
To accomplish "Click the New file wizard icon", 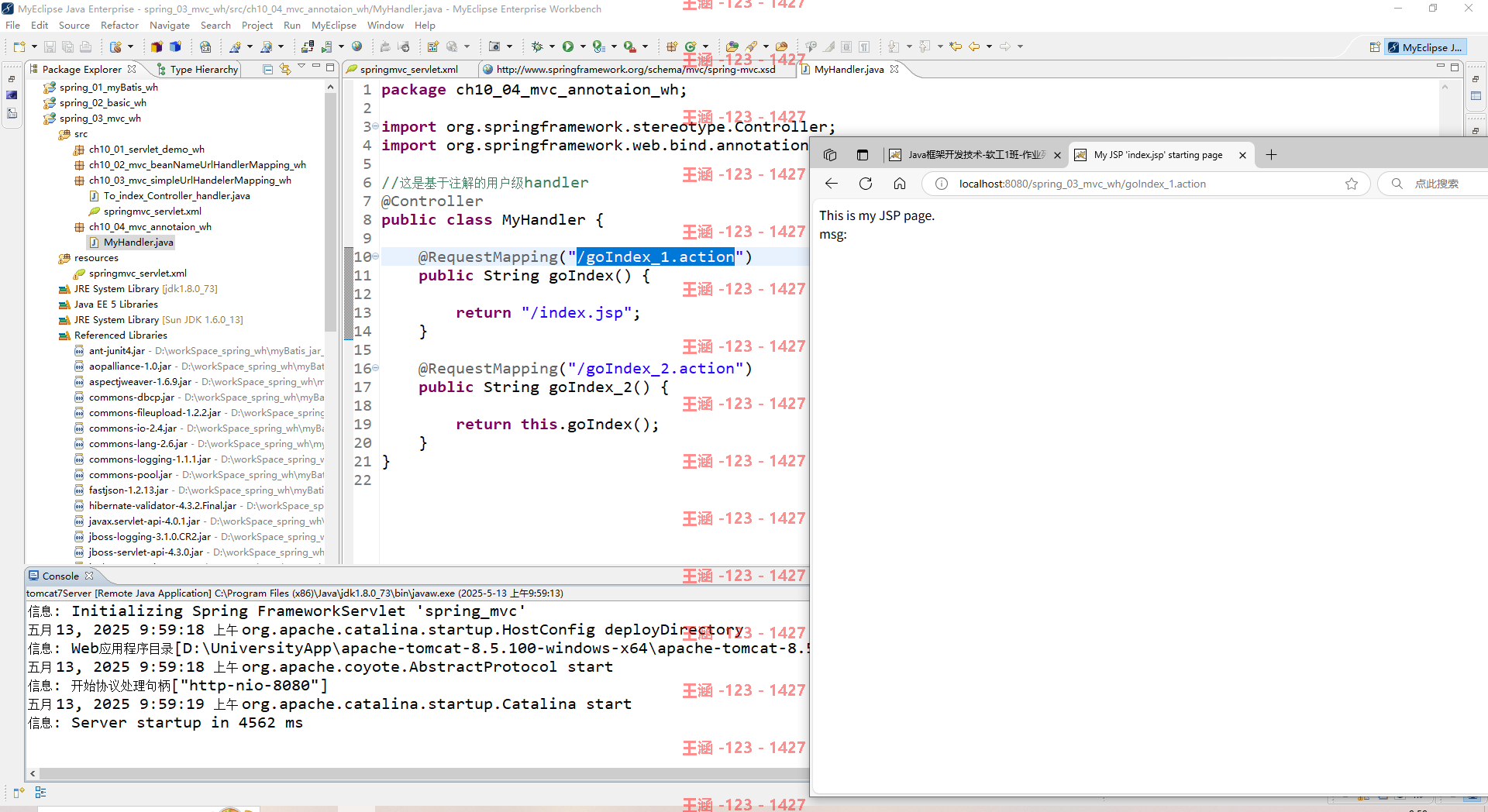I will point(19,46).
